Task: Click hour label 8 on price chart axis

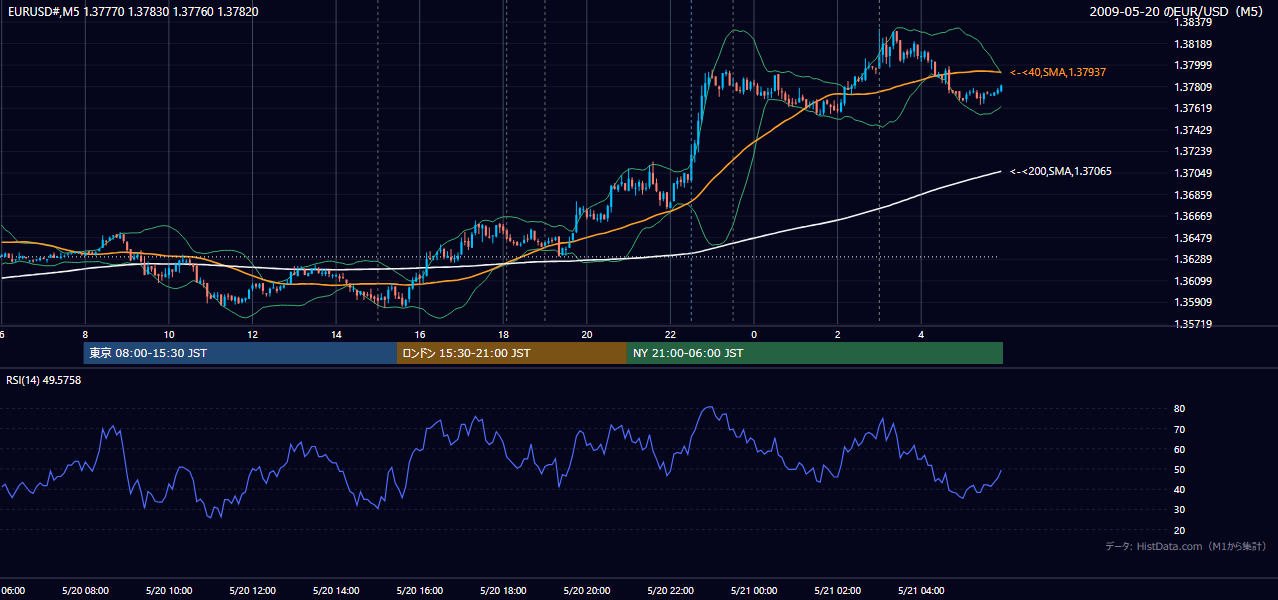Action: pyautogui.click(x=85, y=334)
